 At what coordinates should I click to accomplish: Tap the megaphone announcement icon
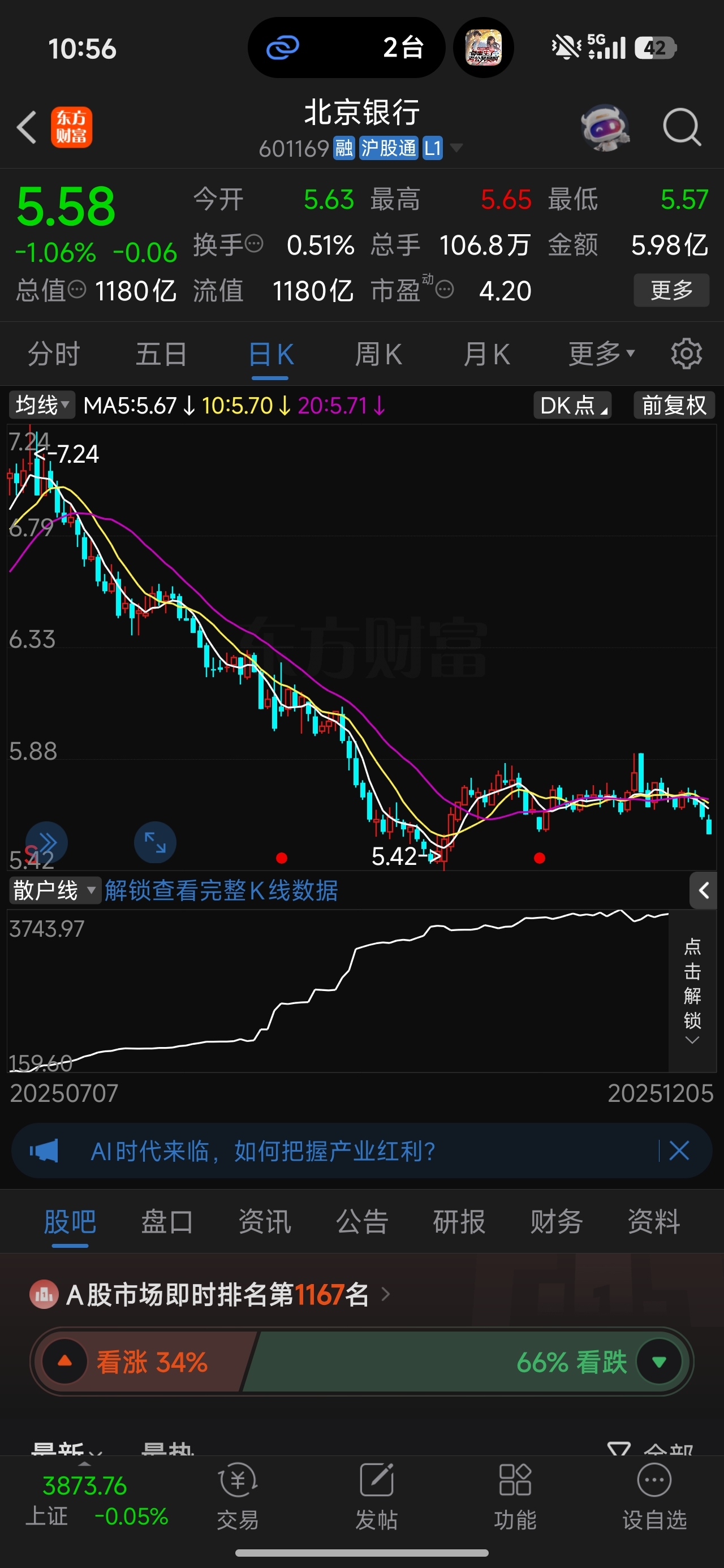point(44,1151)
